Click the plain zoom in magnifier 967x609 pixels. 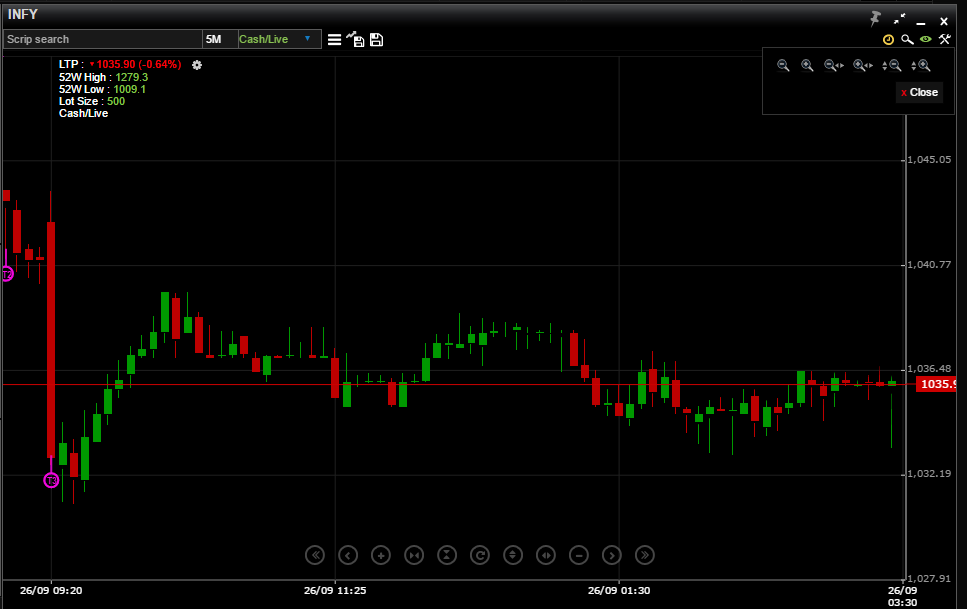(807, 65)
